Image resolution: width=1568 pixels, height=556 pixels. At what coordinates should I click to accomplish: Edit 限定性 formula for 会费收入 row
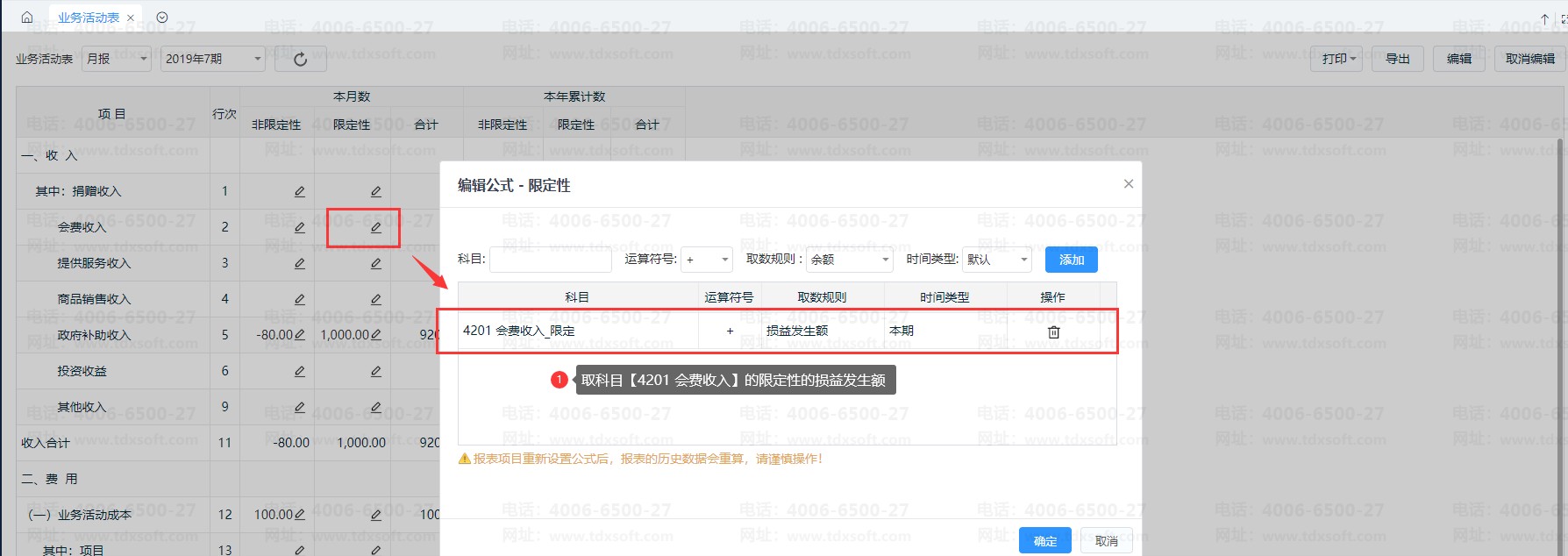[375, 228]
